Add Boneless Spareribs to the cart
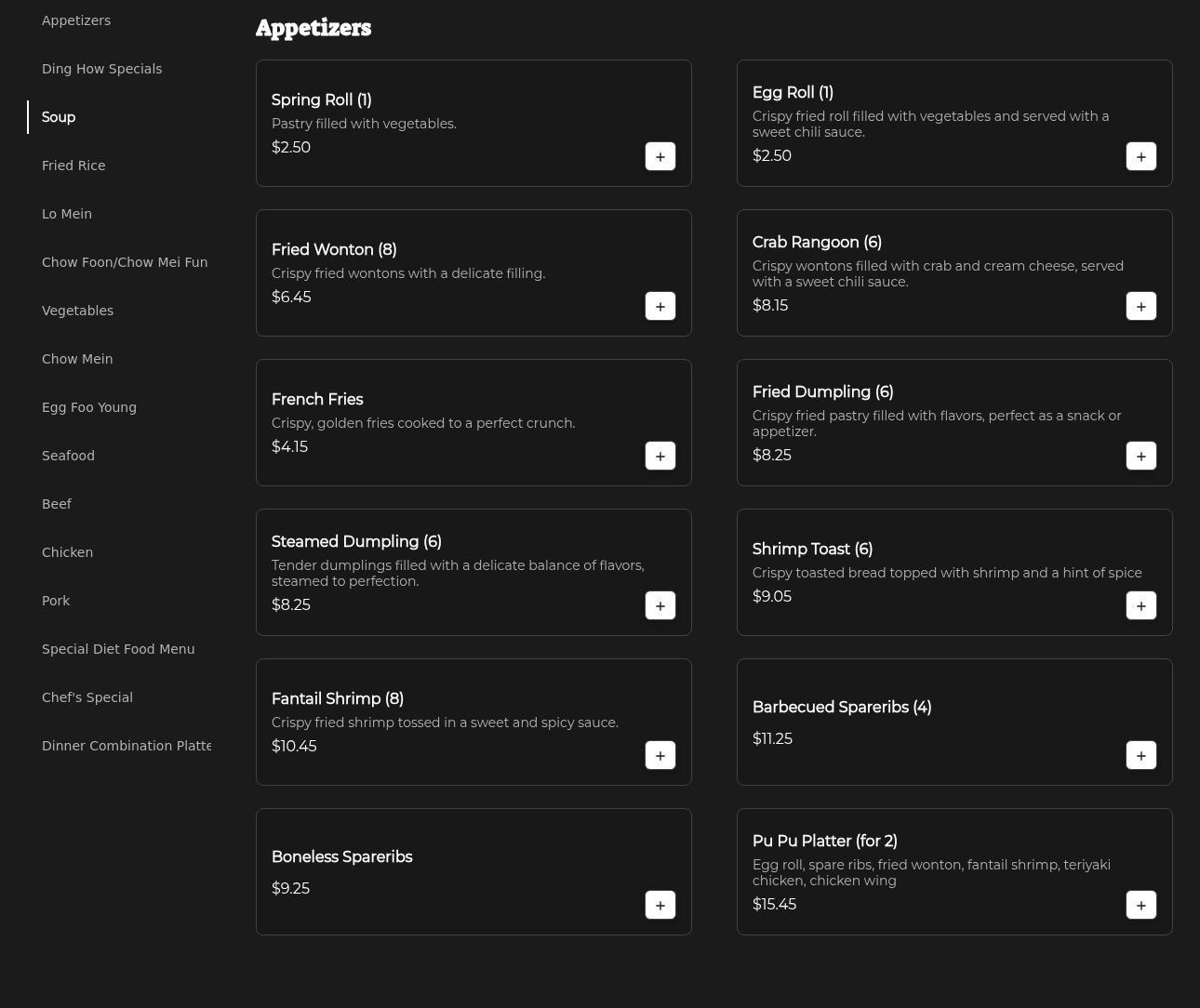Screen dimensions: 1200x1008 pos(660,905)
